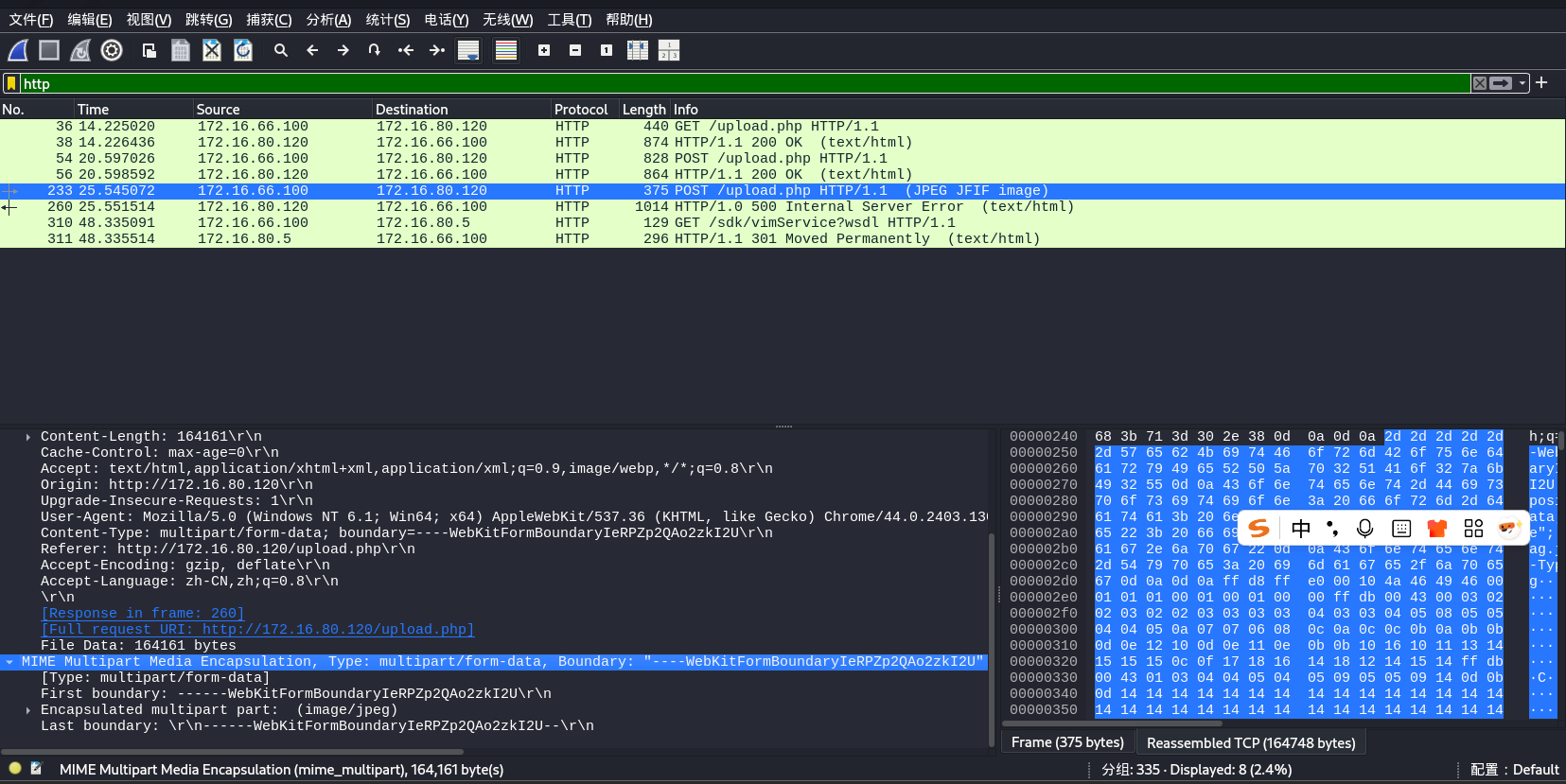Click hex pane horizontal scrollbar

pos(1113,723)
